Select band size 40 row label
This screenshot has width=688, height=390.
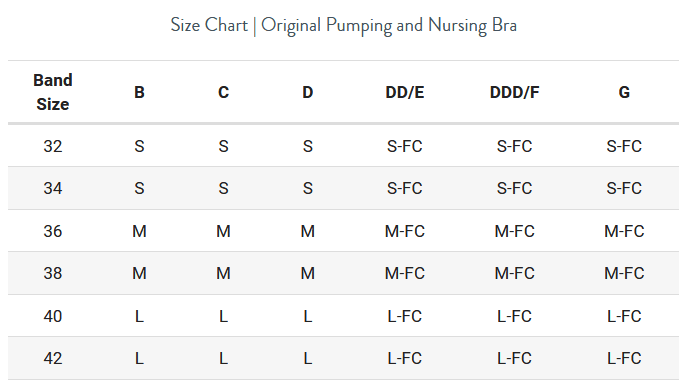53,316
